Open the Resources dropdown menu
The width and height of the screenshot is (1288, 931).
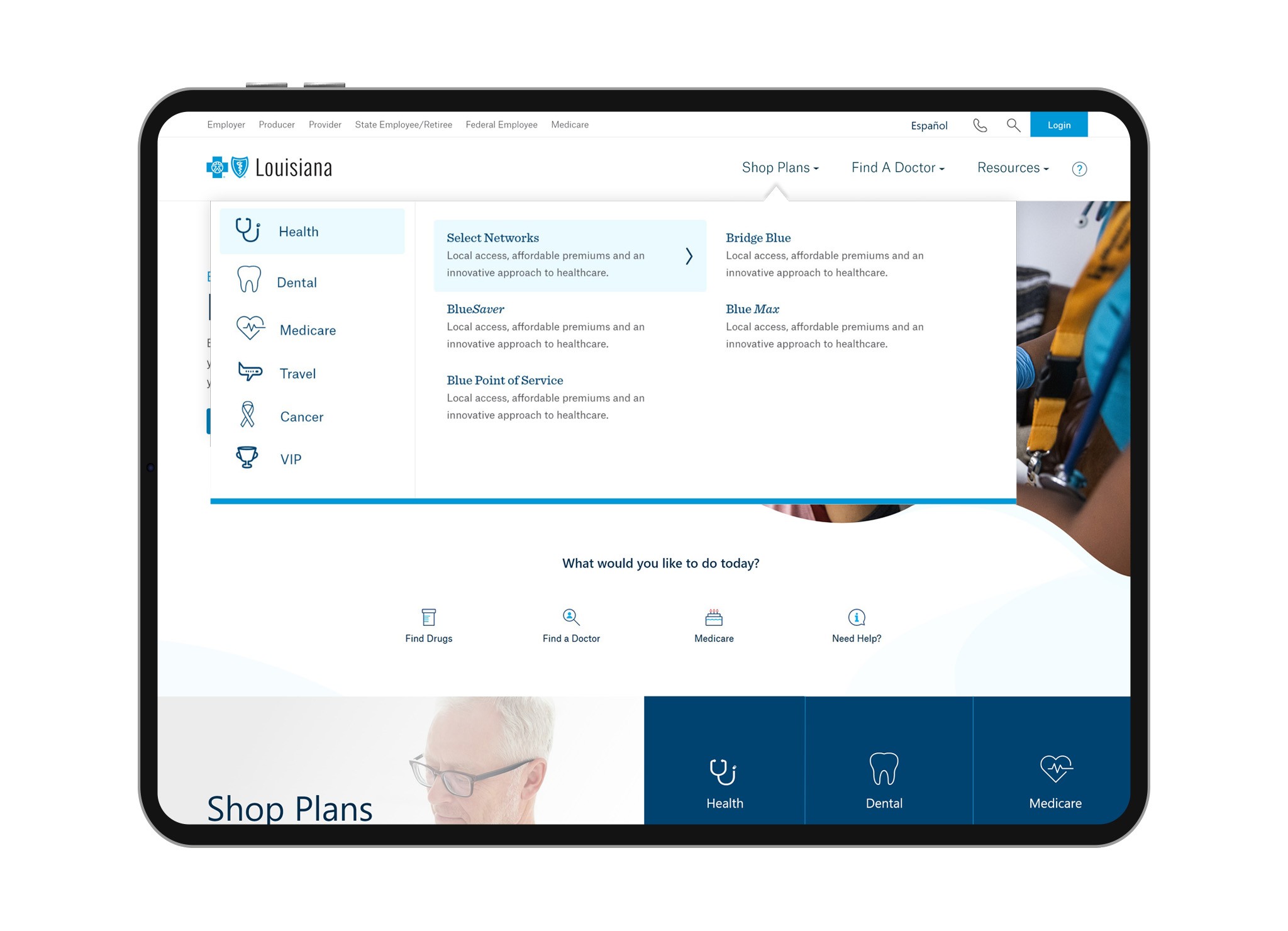click(1012, 168)
